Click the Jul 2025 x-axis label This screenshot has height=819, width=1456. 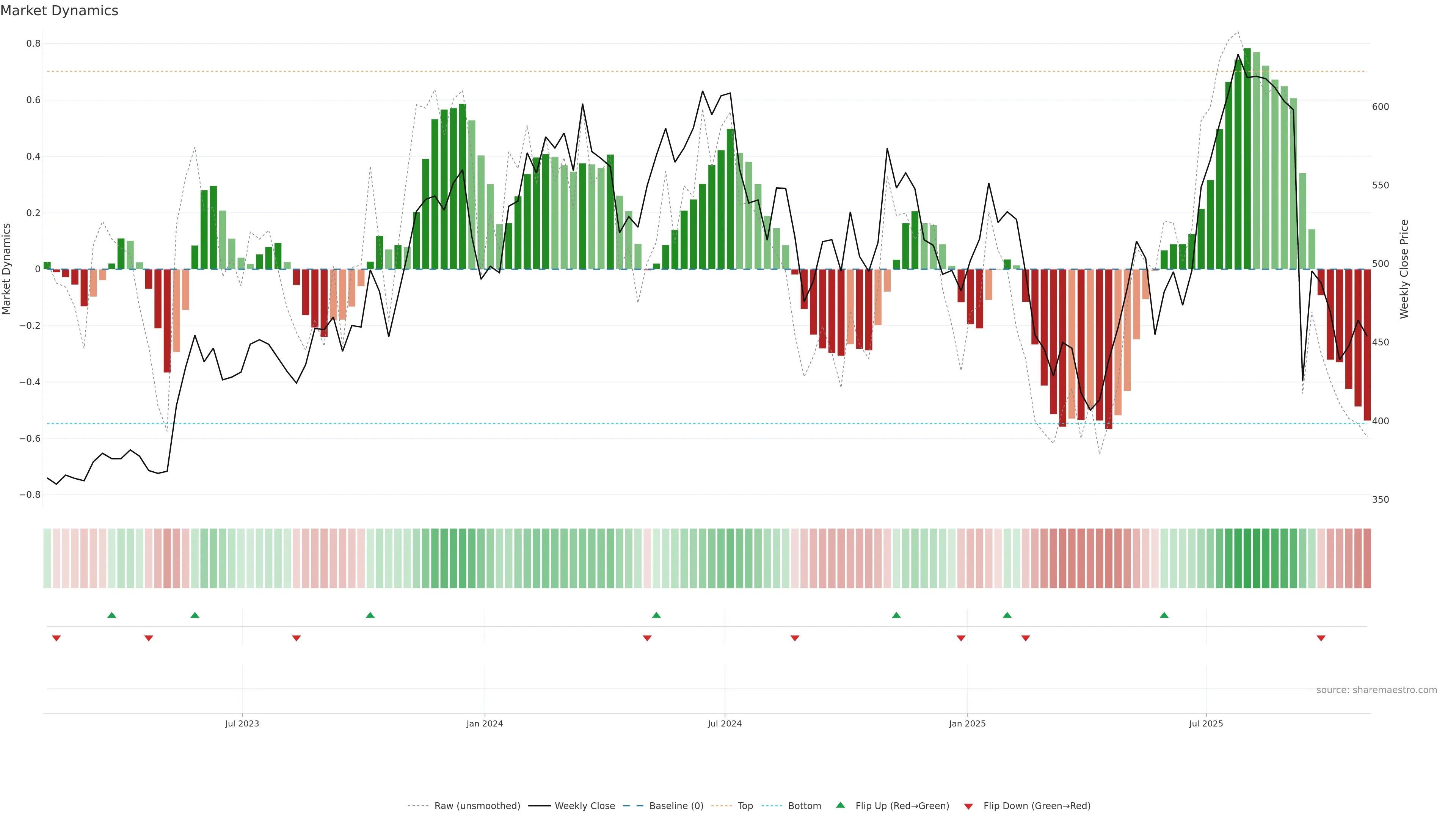tap(1206, 723)
